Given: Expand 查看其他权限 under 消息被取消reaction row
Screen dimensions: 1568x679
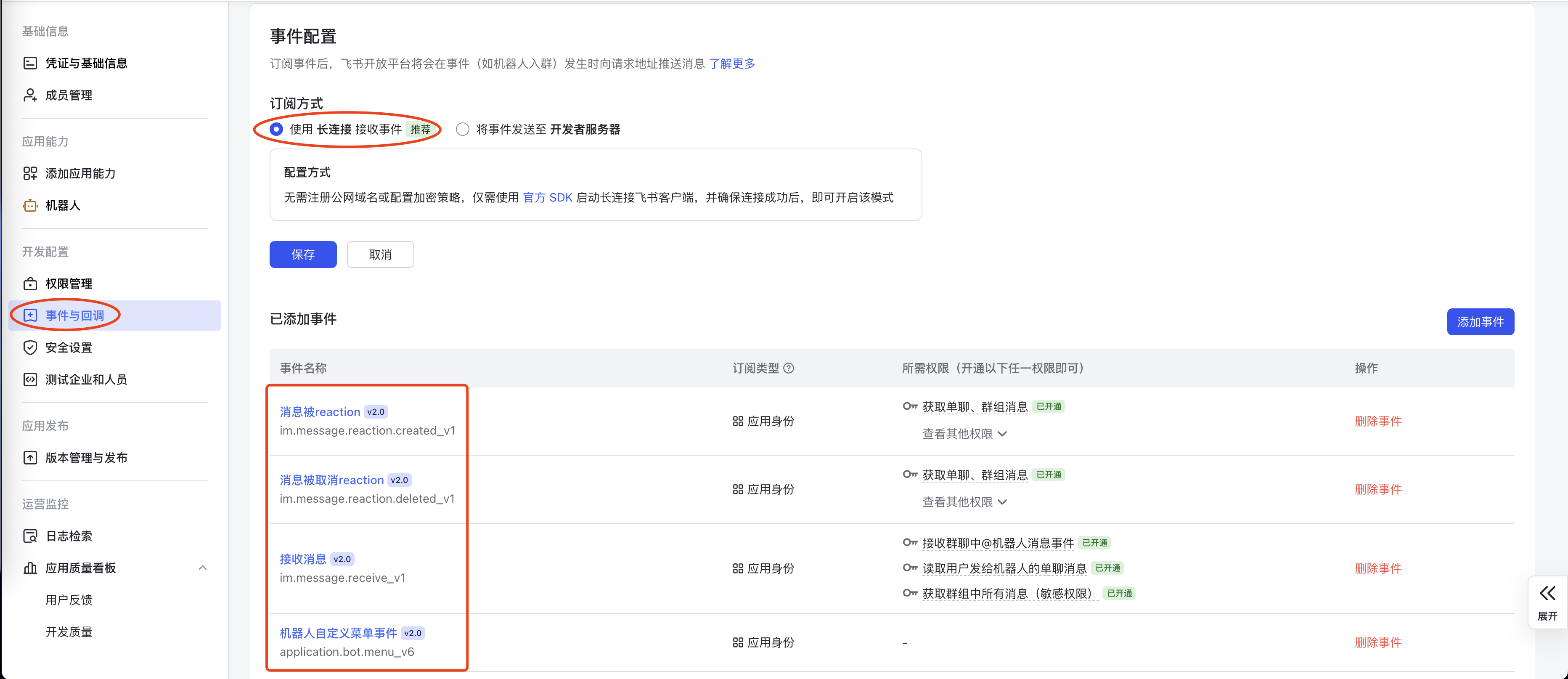Looking at the screenshot, I should click(x=964, y=502).
